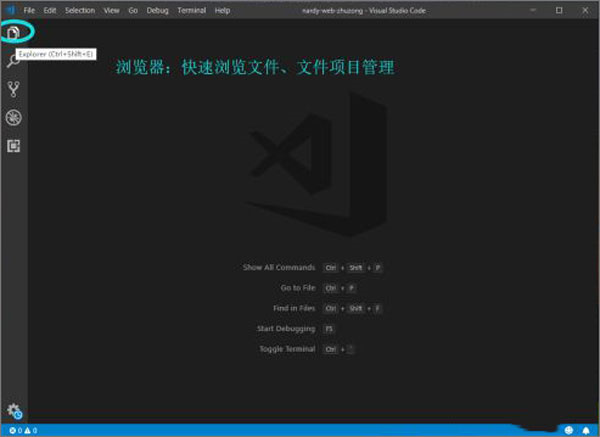Open the feedback smiley in status bar
600x437 pixels.
[x=569, y=430]
